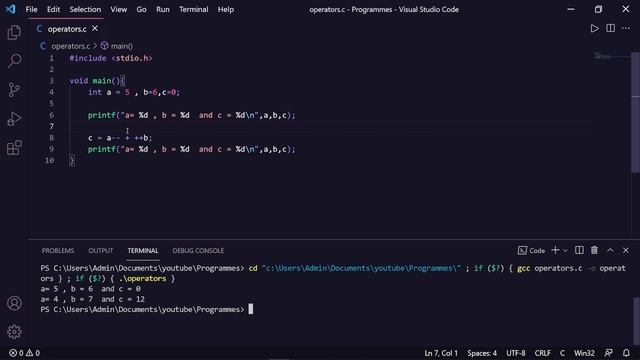Click terminal output a= 5 , b = 6
Viewport: 640px width, 360px height.
90,289
